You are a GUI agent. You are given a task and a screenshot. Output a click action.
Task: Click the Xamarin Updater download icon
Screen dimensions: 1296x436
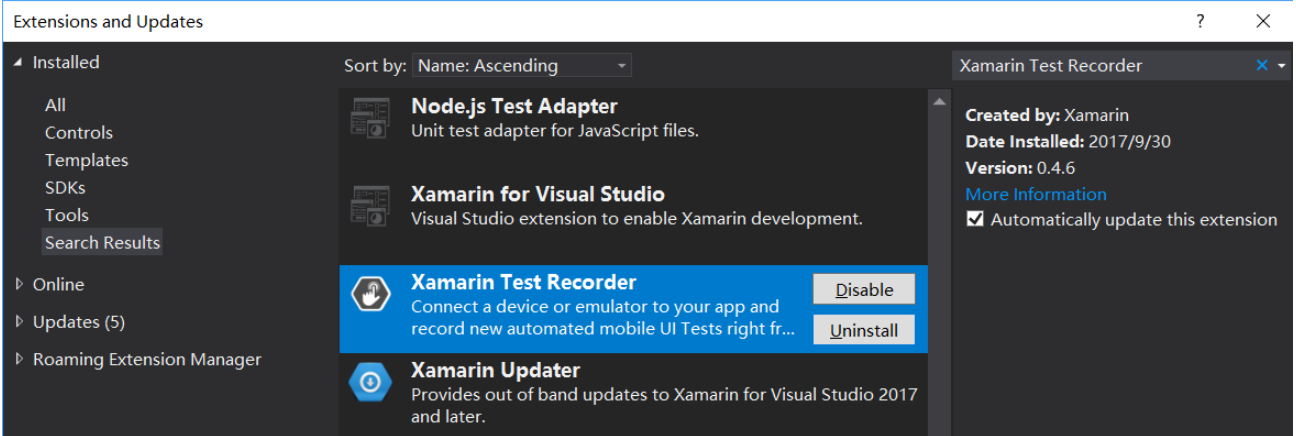(370, 382)
